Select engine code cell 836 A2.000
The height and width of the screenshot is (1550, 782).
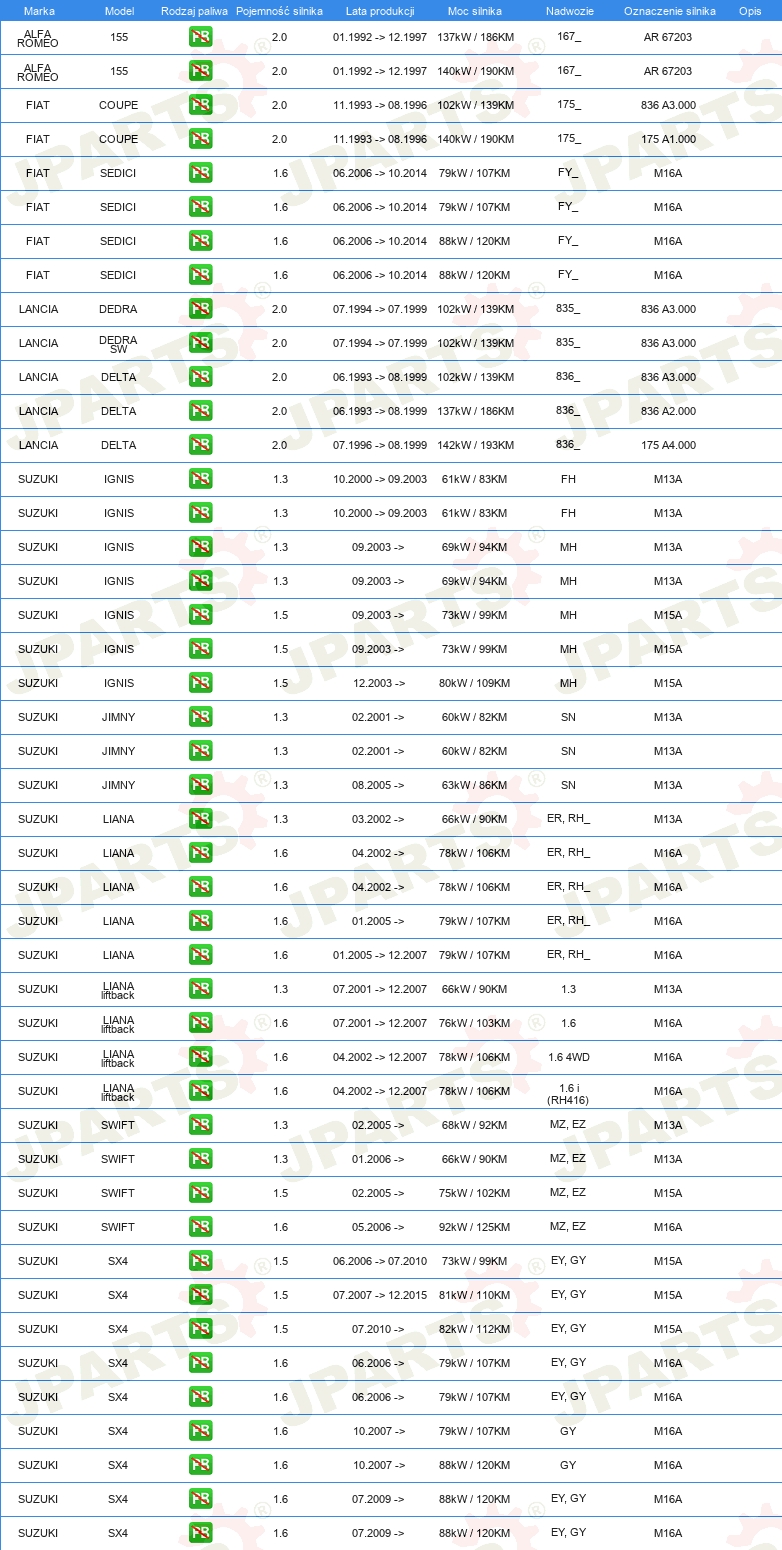[x=668, y=411]
